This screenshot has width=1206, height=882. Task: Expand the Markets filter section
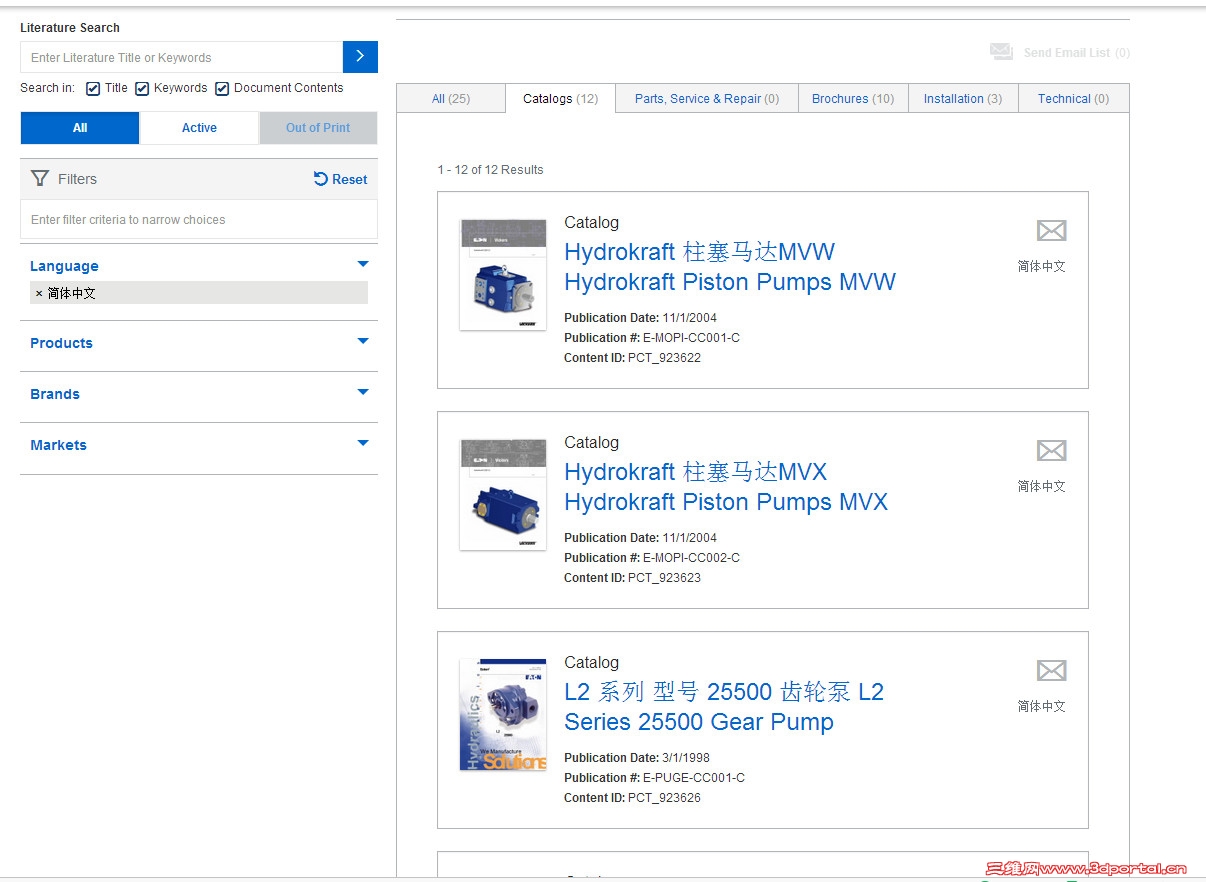point(363,444)
